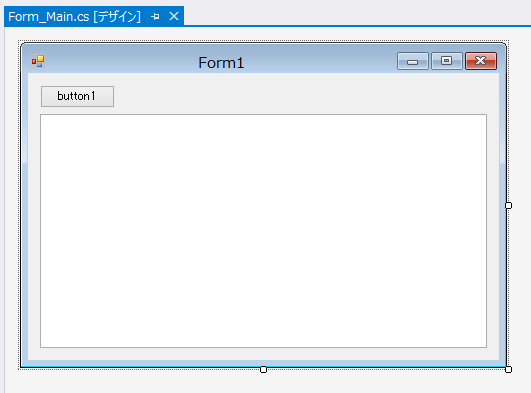Click gray form padding beneath the white text box
Image resolution: width=531 pixels, height=393 pixels.
point(263,354)
